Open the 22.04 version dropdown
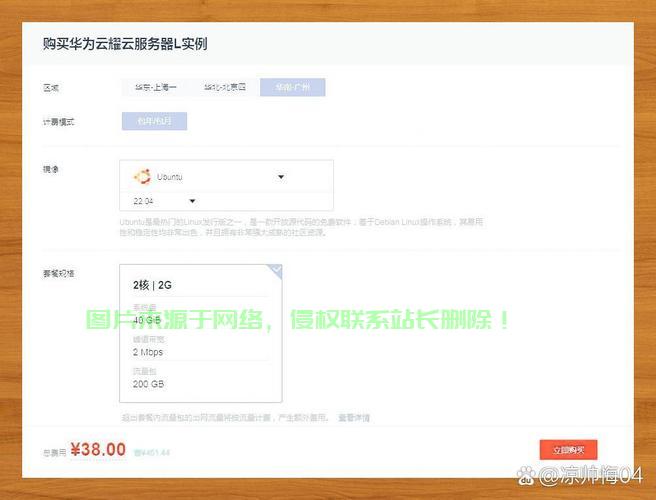This screenshot has width=656, height=500. [164, 201]
